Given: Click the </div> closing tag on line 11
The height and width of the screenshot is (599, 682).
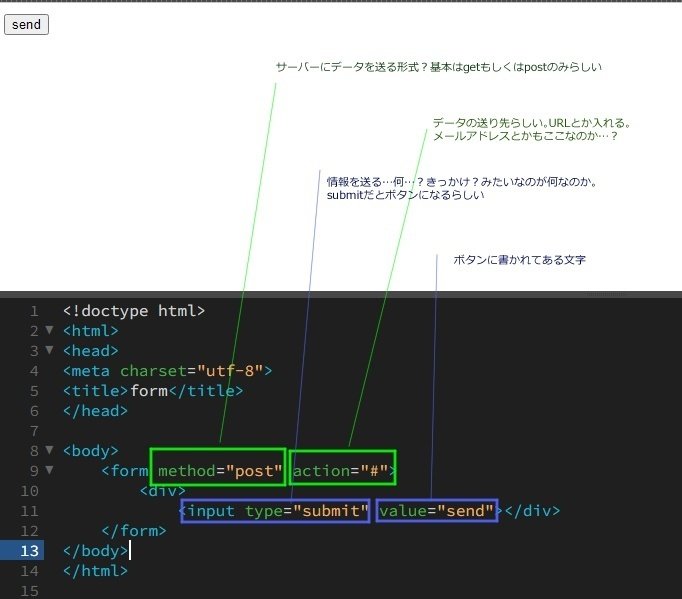Looking at the screenshot, I should coord(532,511).
